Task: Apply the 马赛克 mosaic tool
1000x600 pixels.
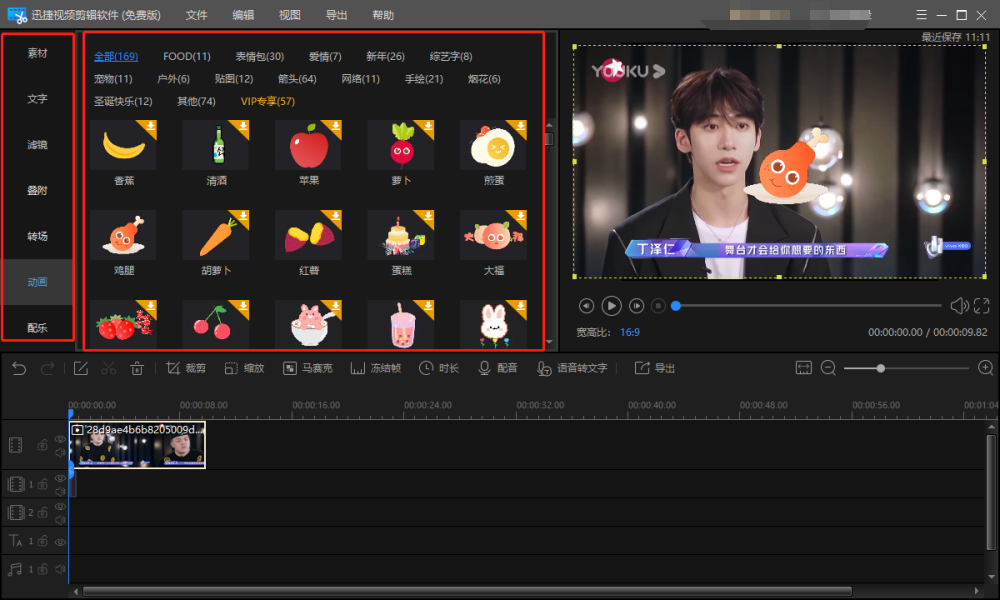Action: tap(308, 368)
